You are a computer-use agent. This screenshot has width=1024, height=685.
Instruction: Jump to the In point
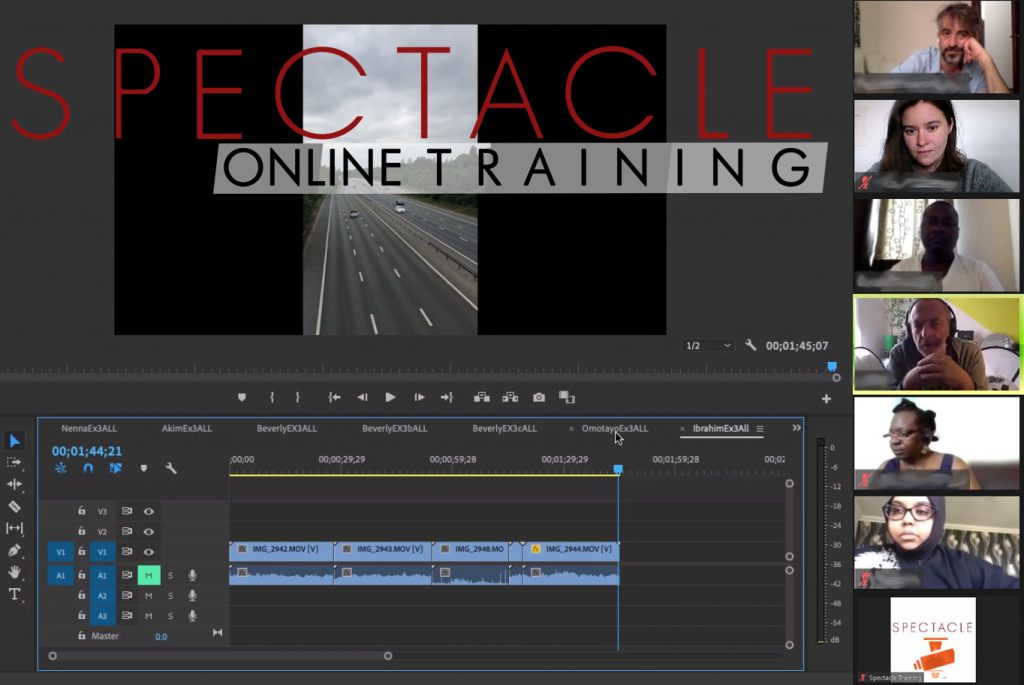[334, 397]
